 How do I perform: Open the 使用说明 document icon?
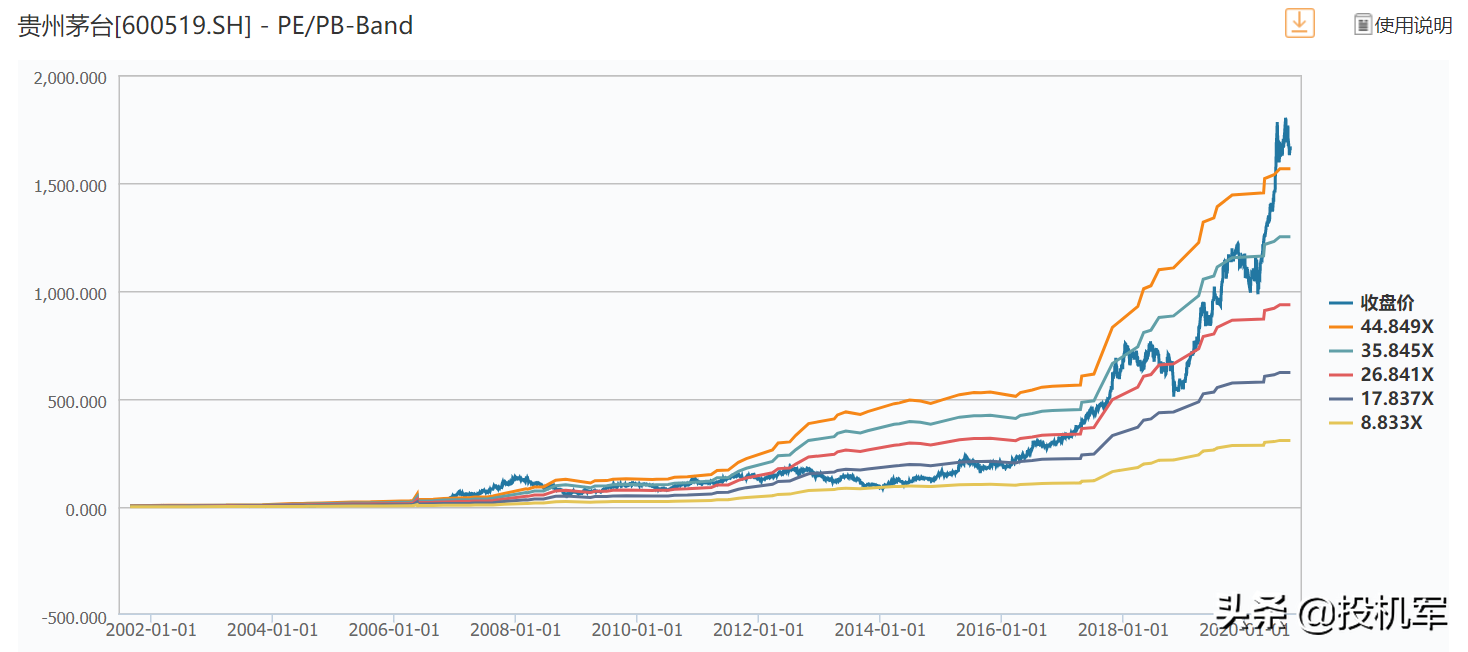(1362, 24)
